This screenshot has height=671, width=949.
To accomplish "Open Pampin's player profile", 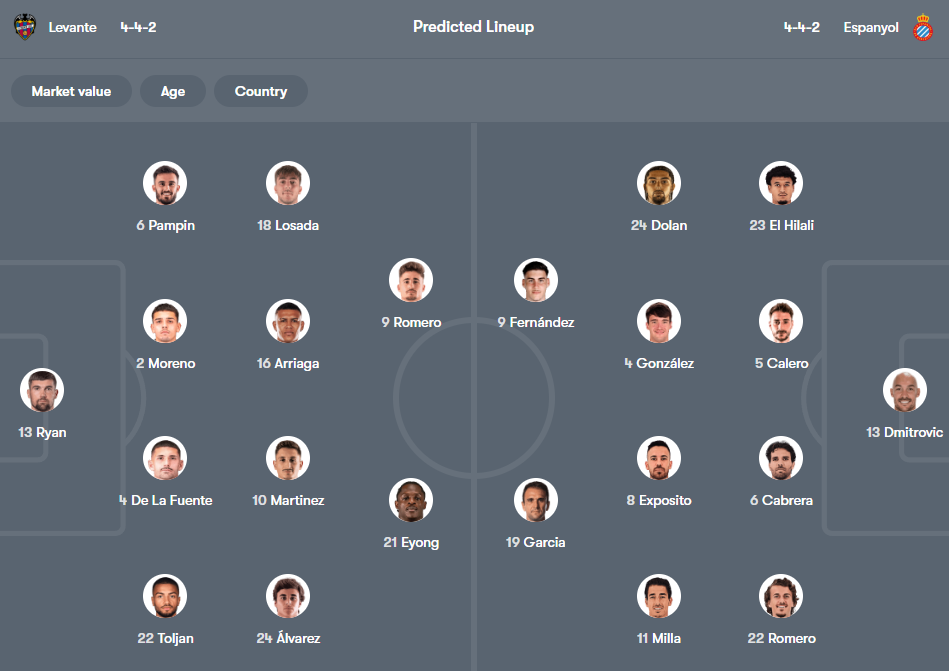I will click(165, 183).
